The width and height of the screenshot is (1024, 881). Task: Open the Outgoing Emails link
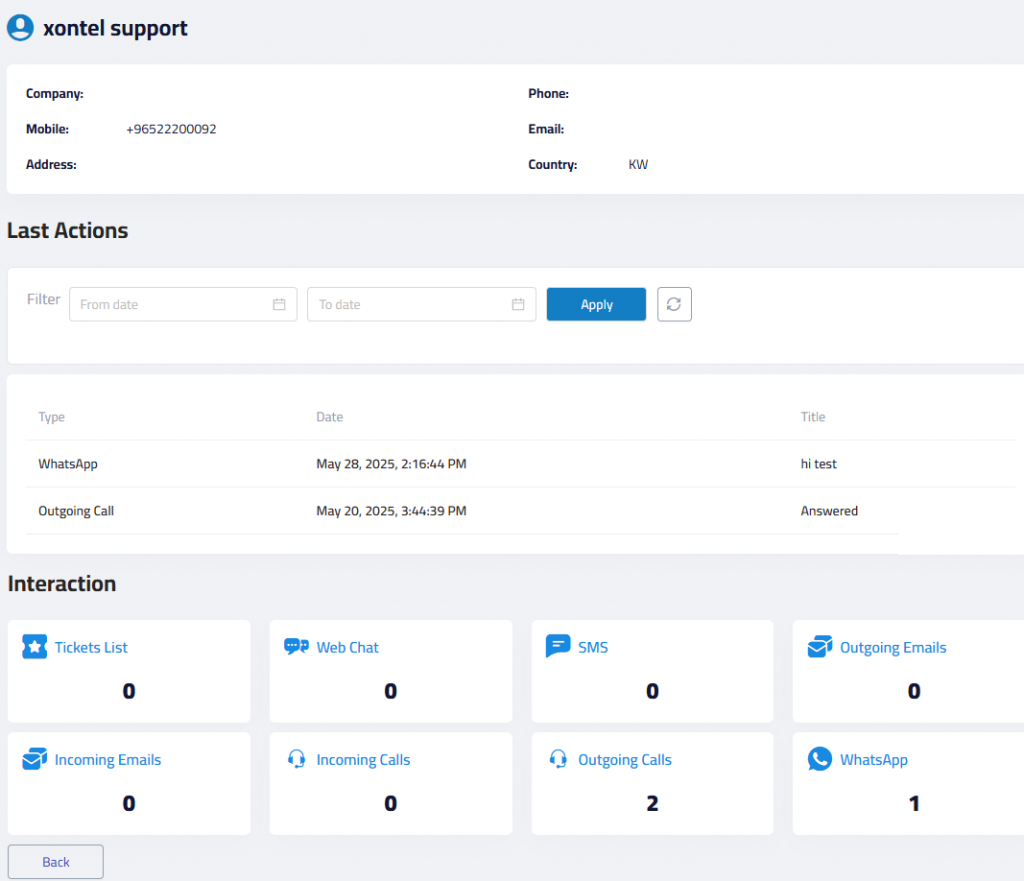click(893, 647)
